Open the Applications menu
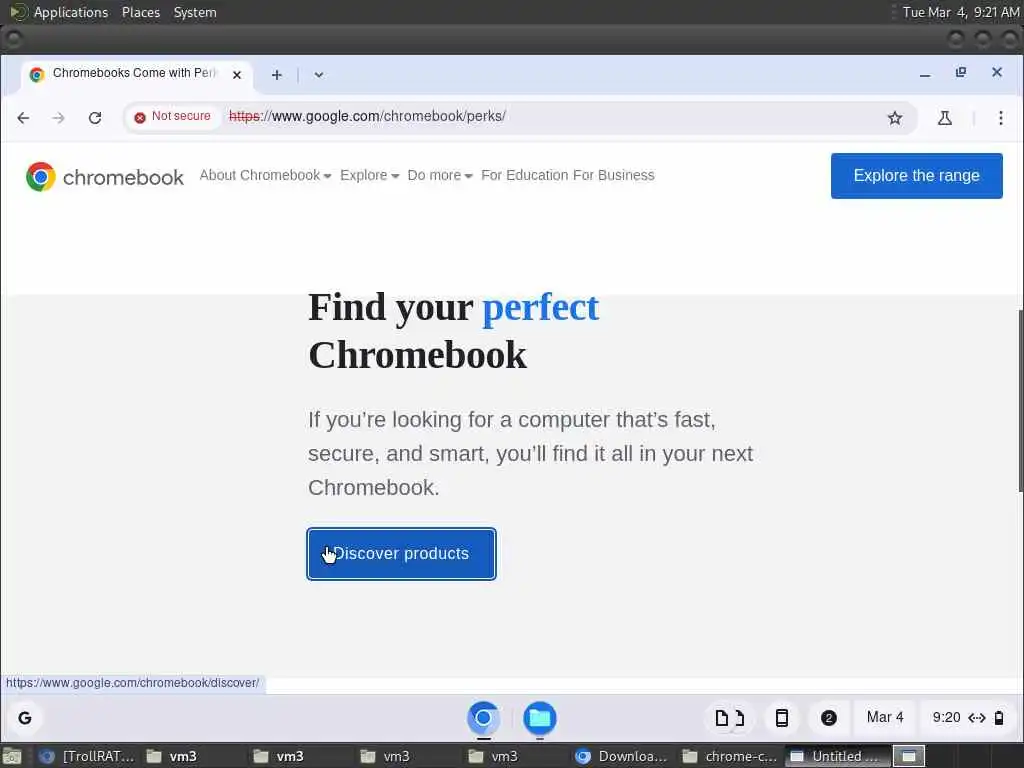This screenshot has height=768, width=1024. click(71, 12)
